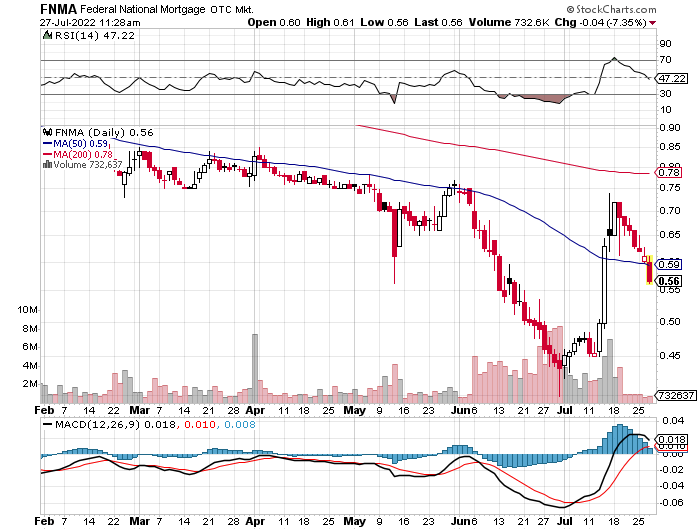
Task: Click the volume bars icon in the legend
Action: (x=47, y=164)
